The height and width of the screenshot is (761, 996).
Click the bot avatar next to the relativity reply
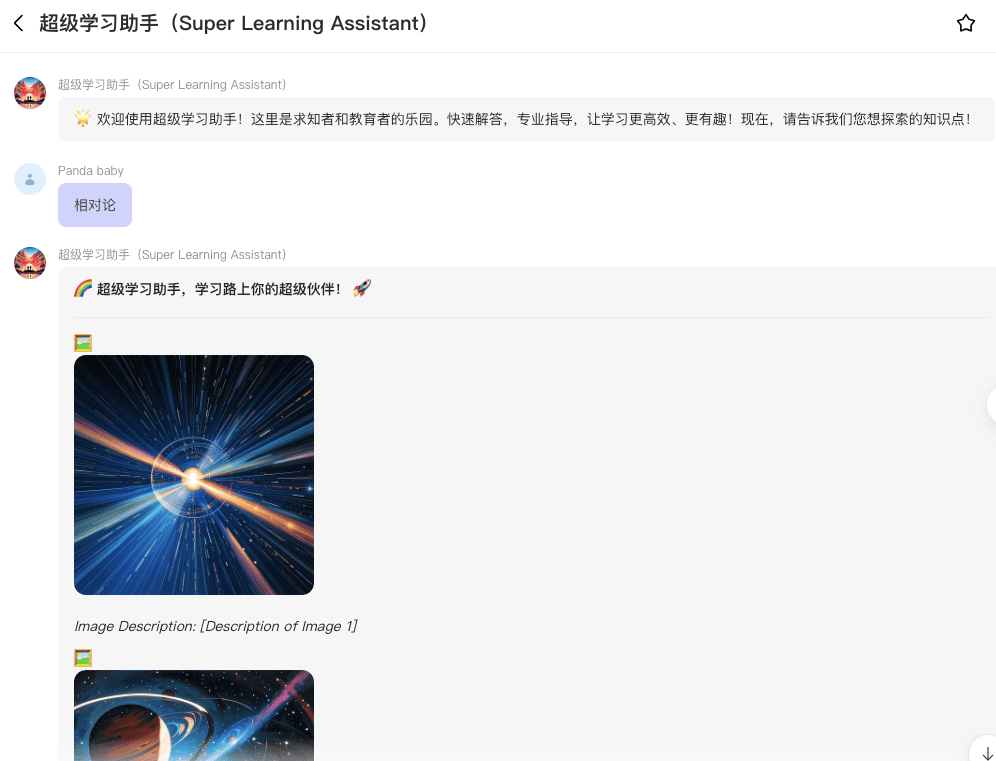pos(30,263)
